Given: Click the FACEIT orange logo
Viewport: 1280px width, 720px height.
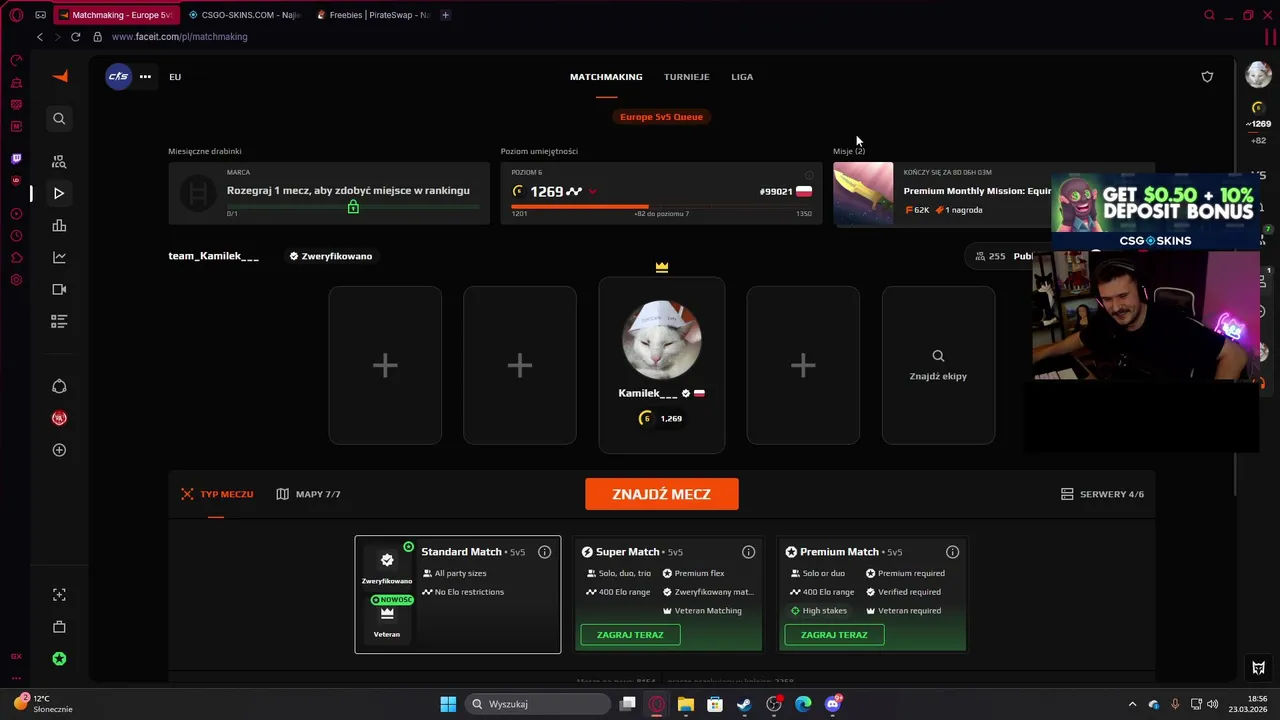Looking at the screenshot, I should pyautogui.click(x=60, y=77).
